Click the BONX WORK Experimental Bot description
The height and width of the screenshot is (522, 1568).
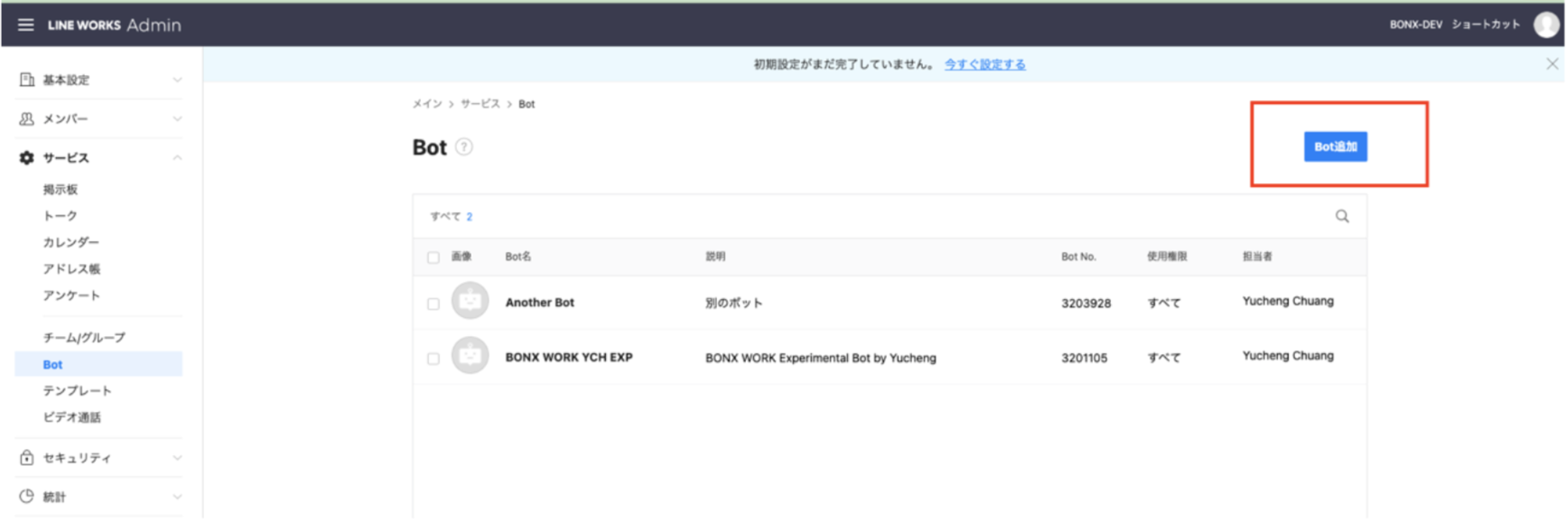(x=820, y=358)
